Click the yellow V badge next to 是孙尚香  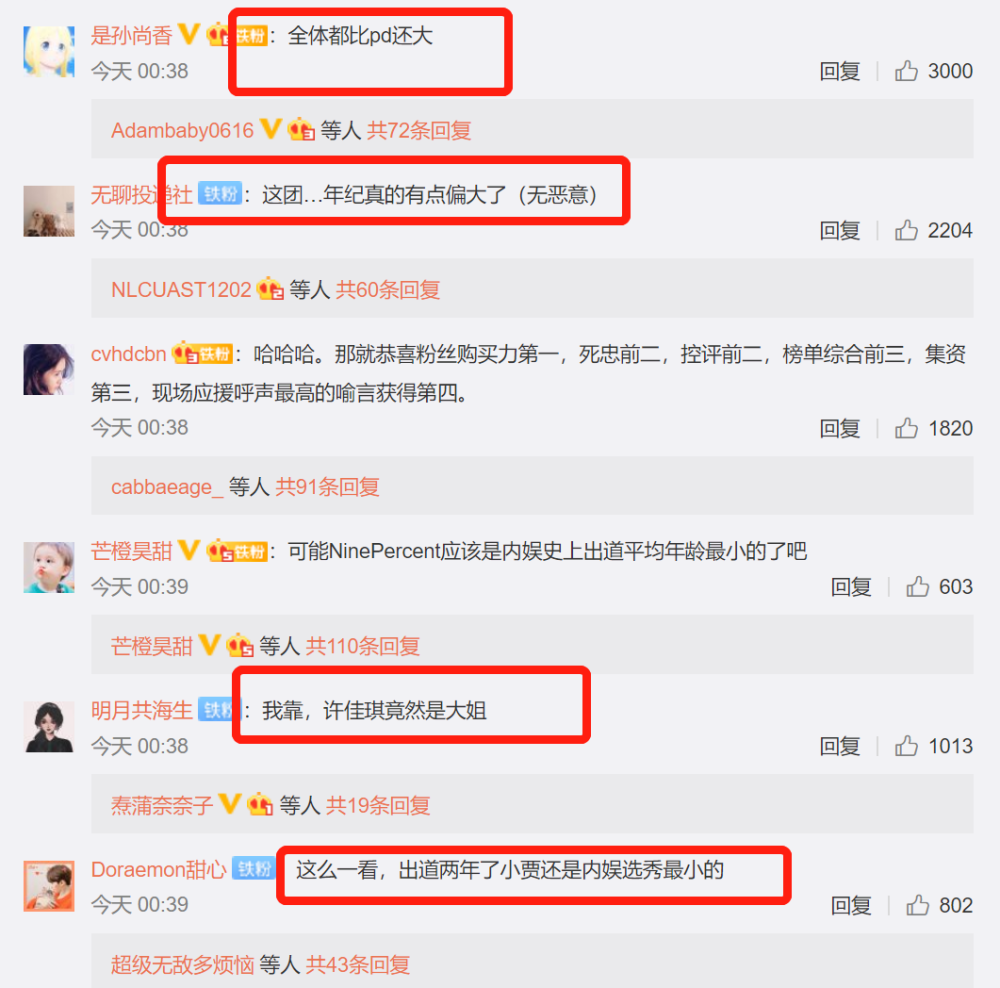[x=189, y=34]
